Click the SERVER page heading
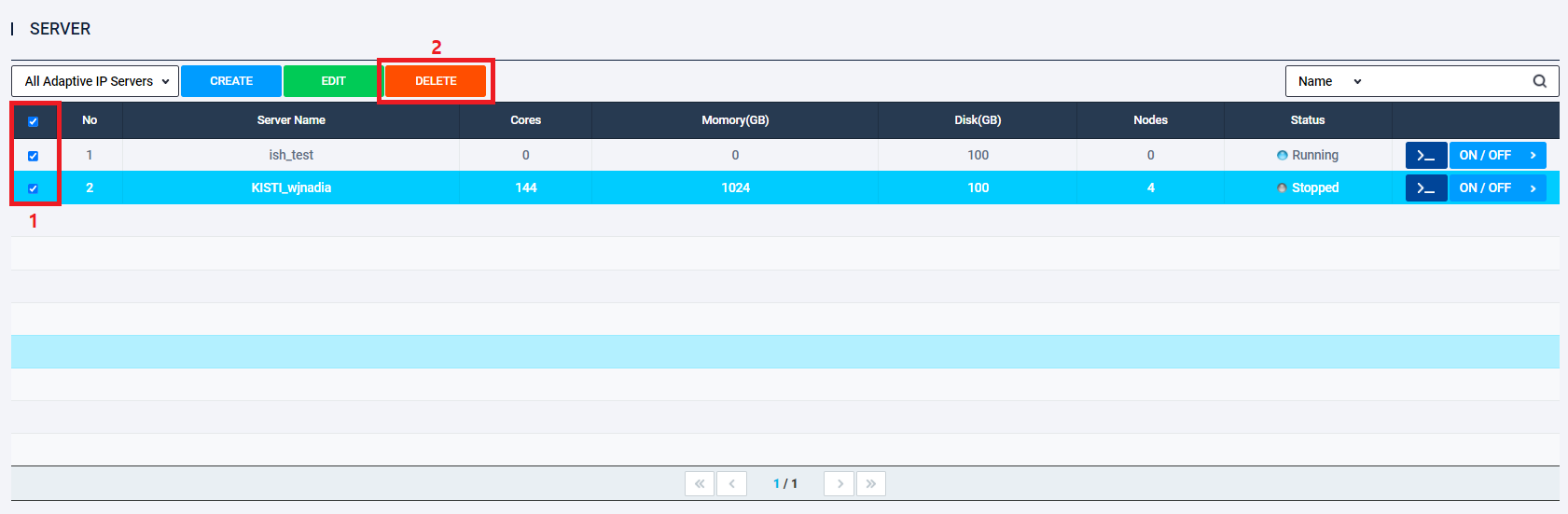Image resolution: width=1568 pixels, height=514 pixels. point(60,29)
